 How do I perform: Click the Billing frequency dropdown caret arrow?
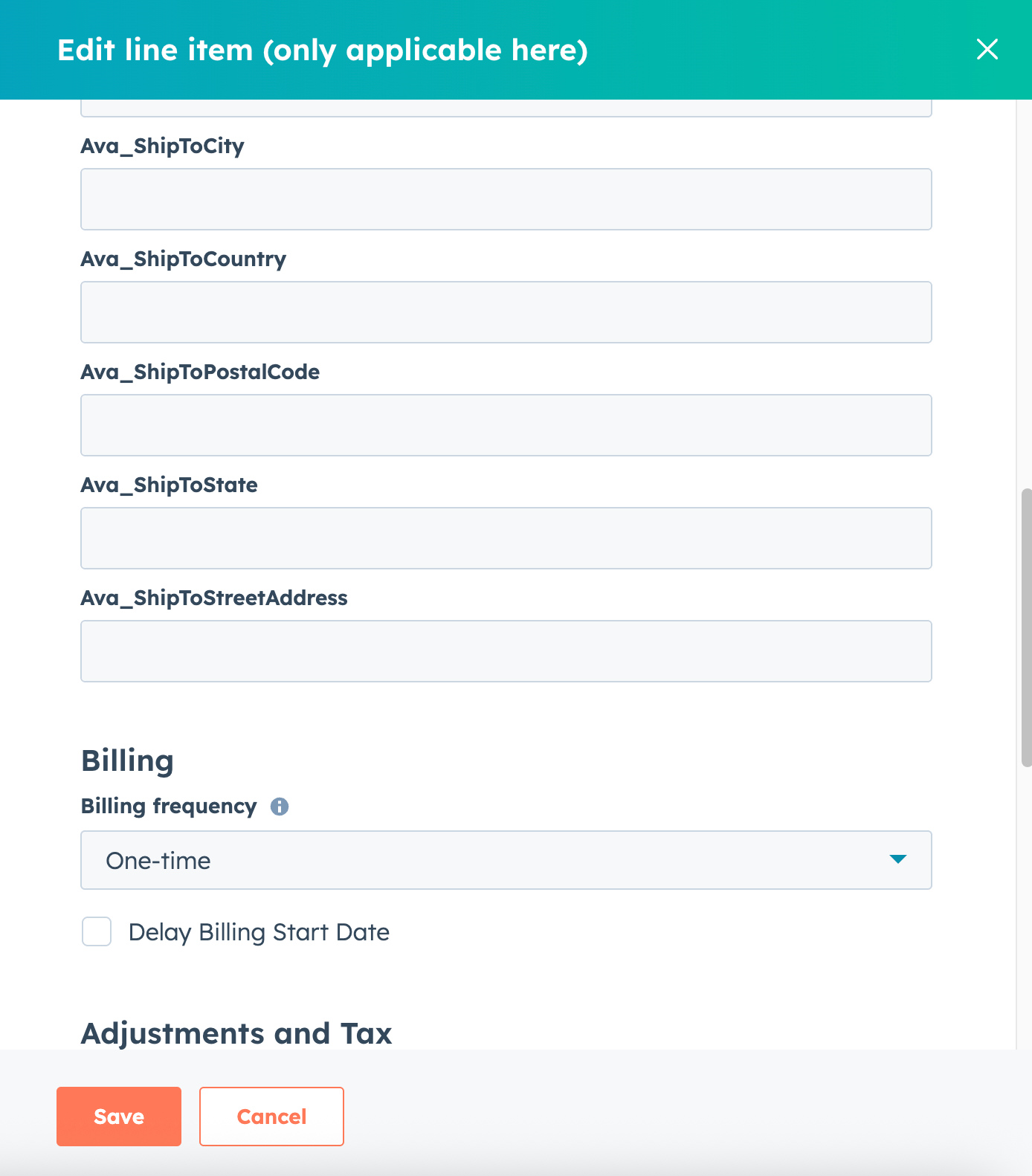point(897,859)
